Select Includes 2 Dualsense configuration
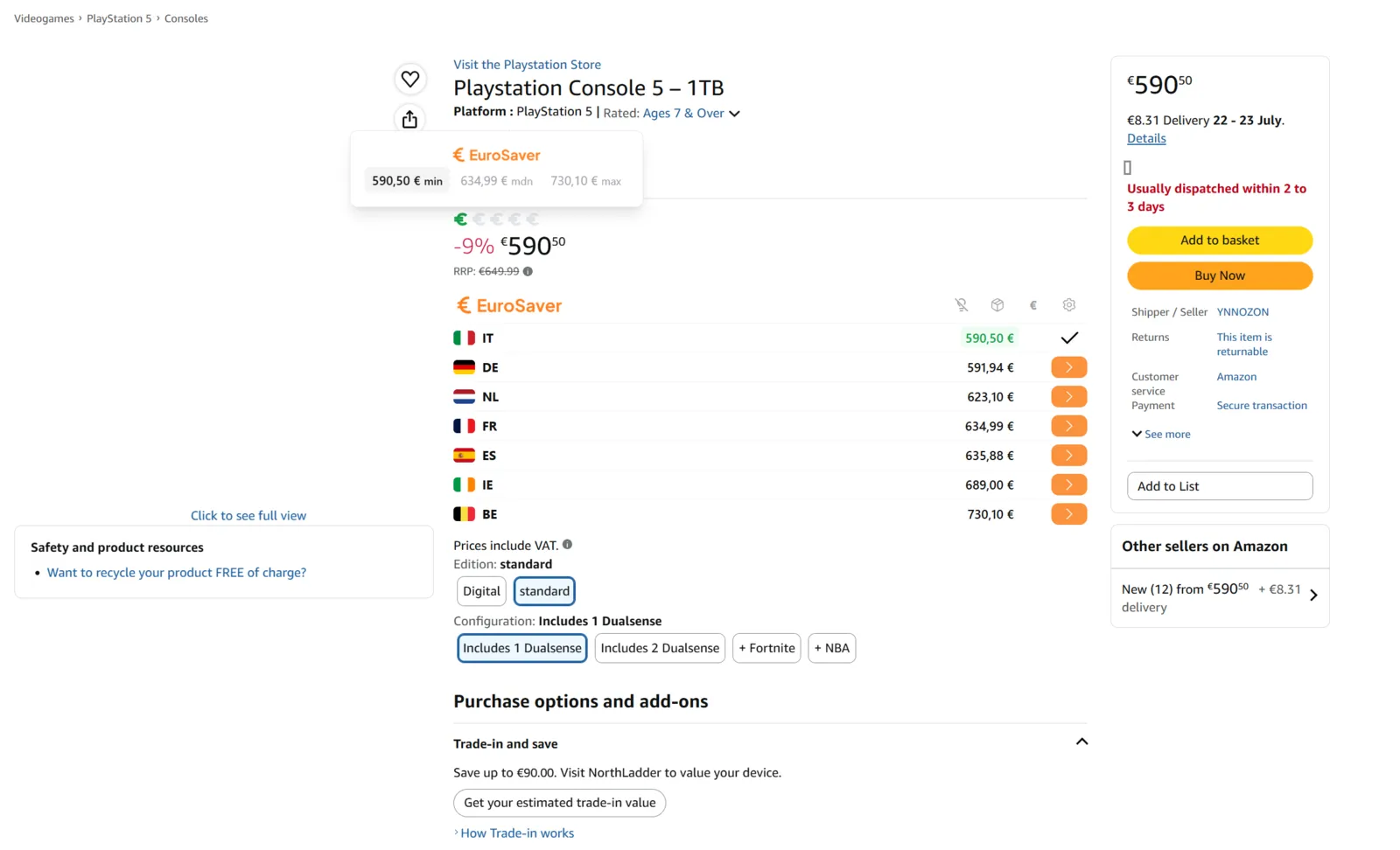This screenshot has height=850, width=1400. pyautogui.click(x=660, y=648)
